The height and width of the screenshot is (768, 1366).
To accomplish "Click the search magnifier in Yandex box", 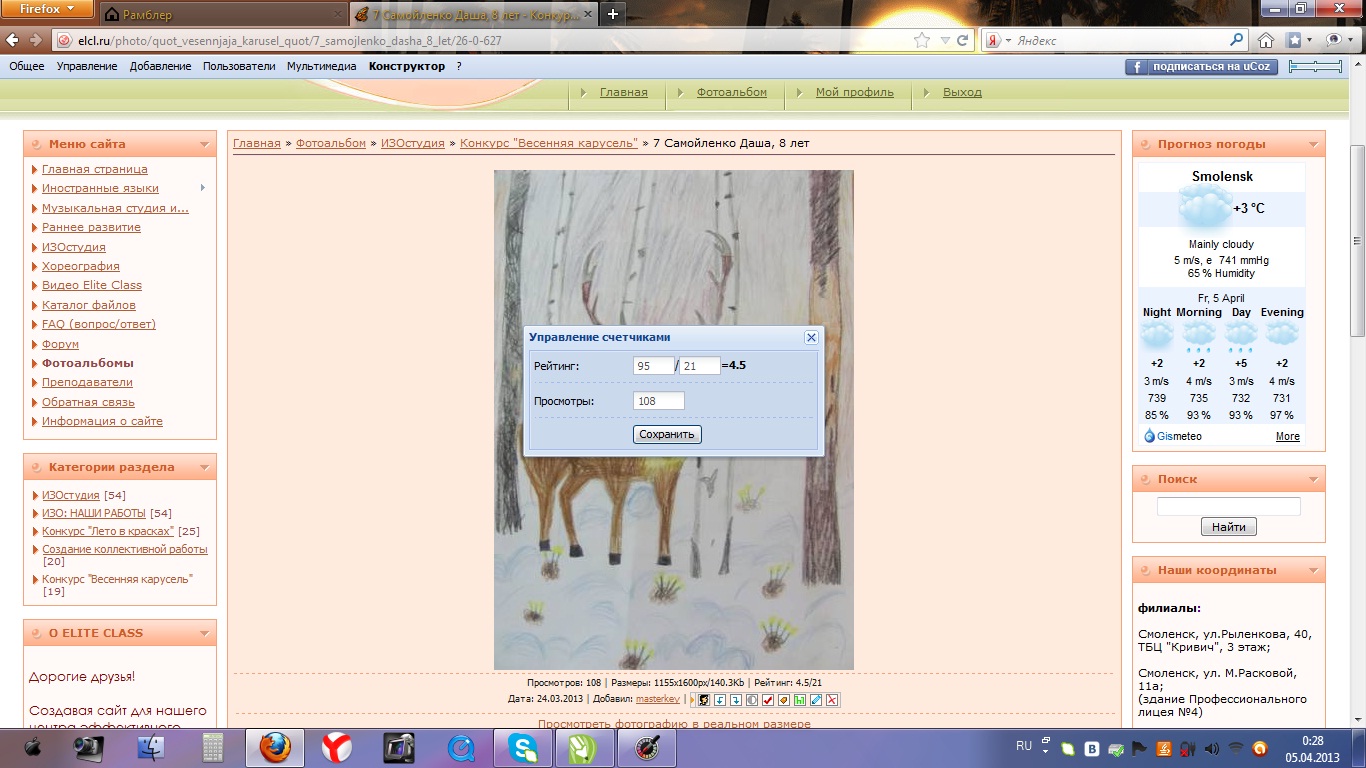I will pos(1236,41).
